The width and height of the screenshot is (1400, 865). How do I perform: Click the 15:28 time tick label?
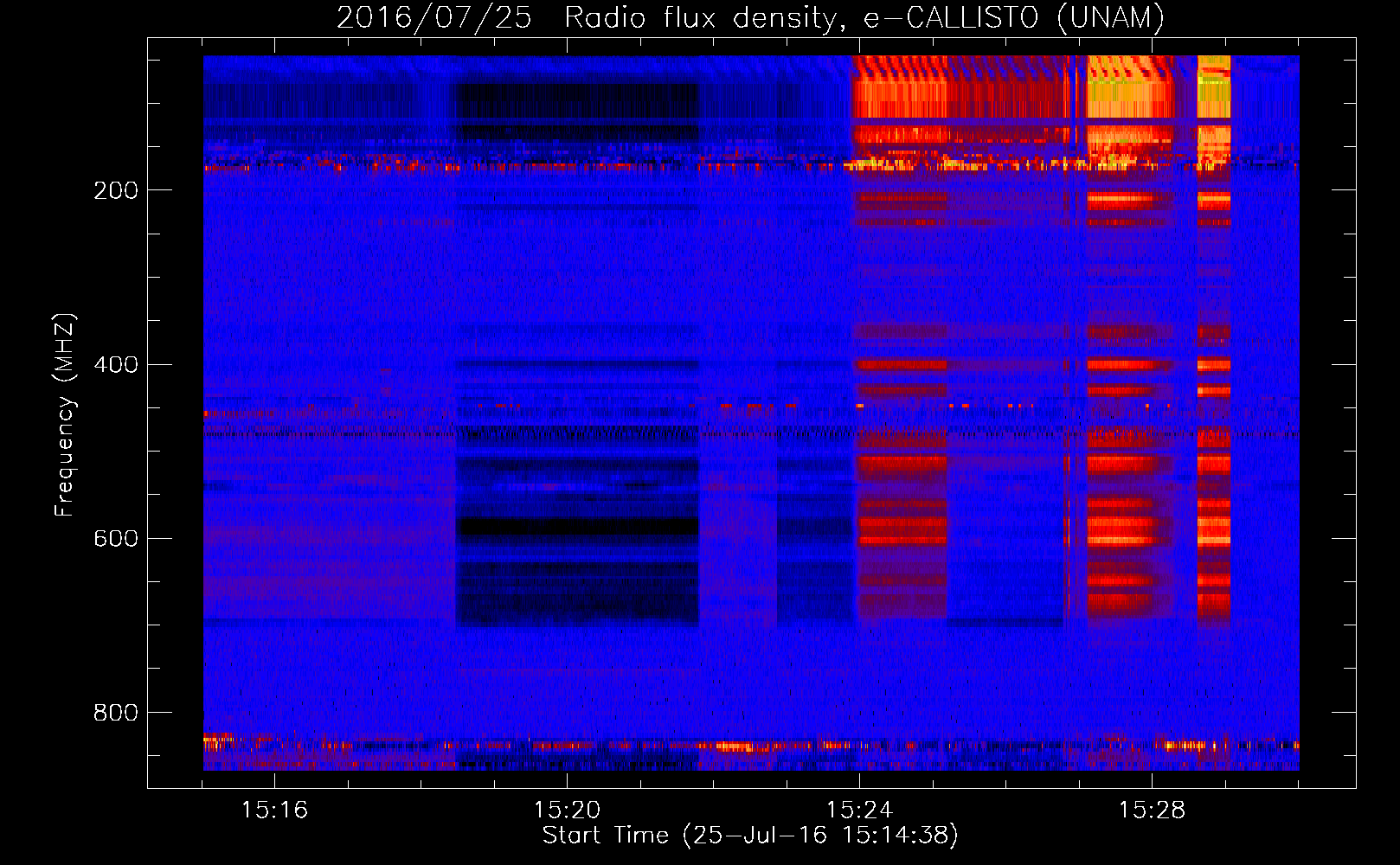(x=1152, y=811)
